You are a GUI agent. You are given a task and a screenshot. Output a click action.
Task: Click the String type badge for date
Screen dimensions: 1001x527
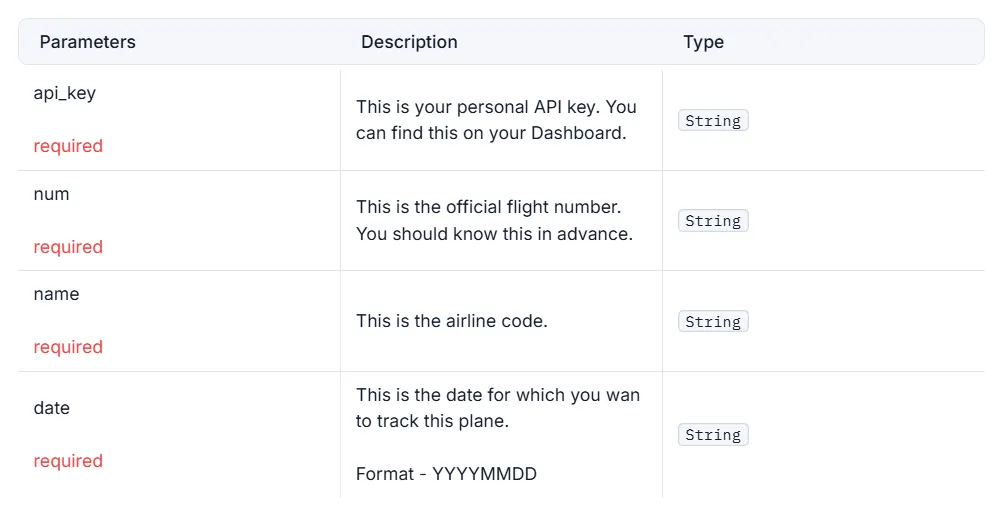tap(713, 434)
